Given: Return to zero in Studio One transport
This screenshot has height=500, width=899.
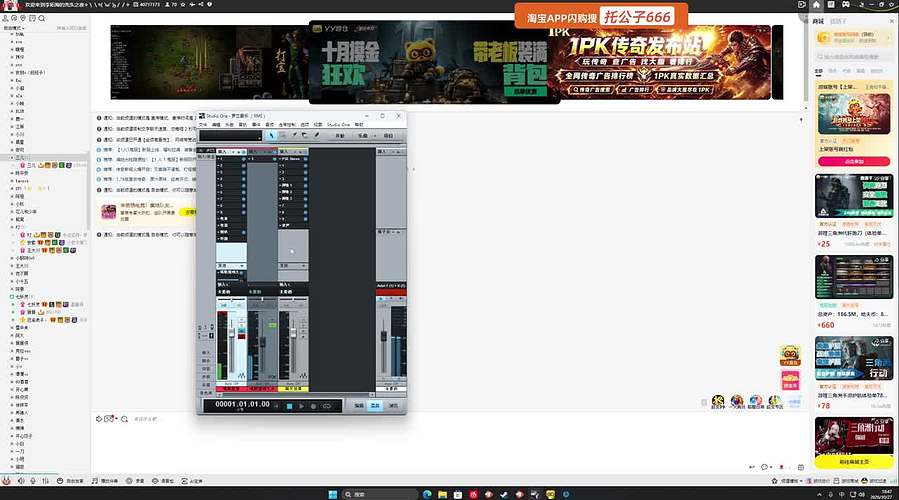Looking at the screenshot, I should tap(276, 406).
